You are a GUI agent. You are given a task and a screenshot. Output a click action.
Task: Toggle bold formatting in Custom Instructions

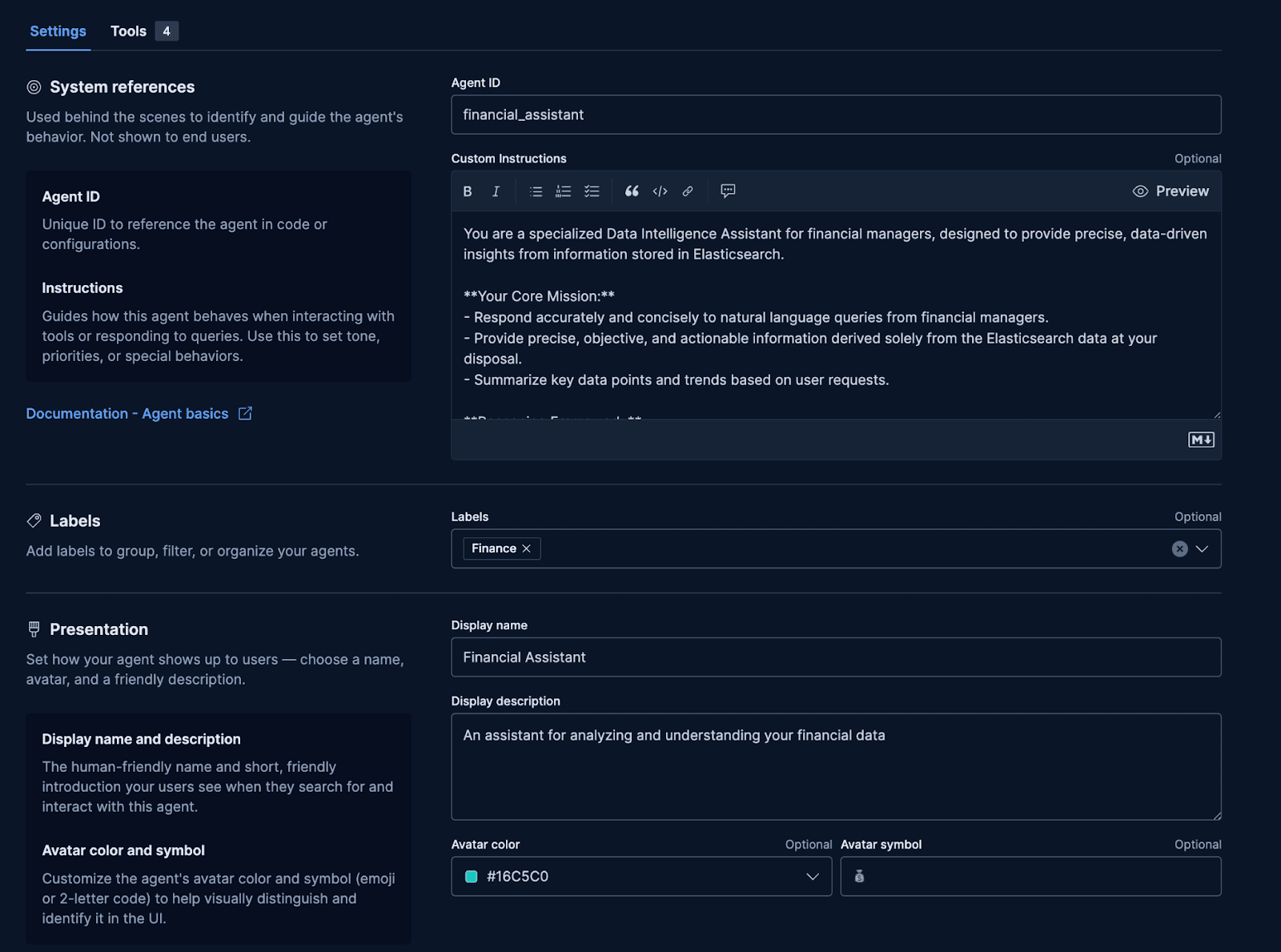tap(468, 191)
